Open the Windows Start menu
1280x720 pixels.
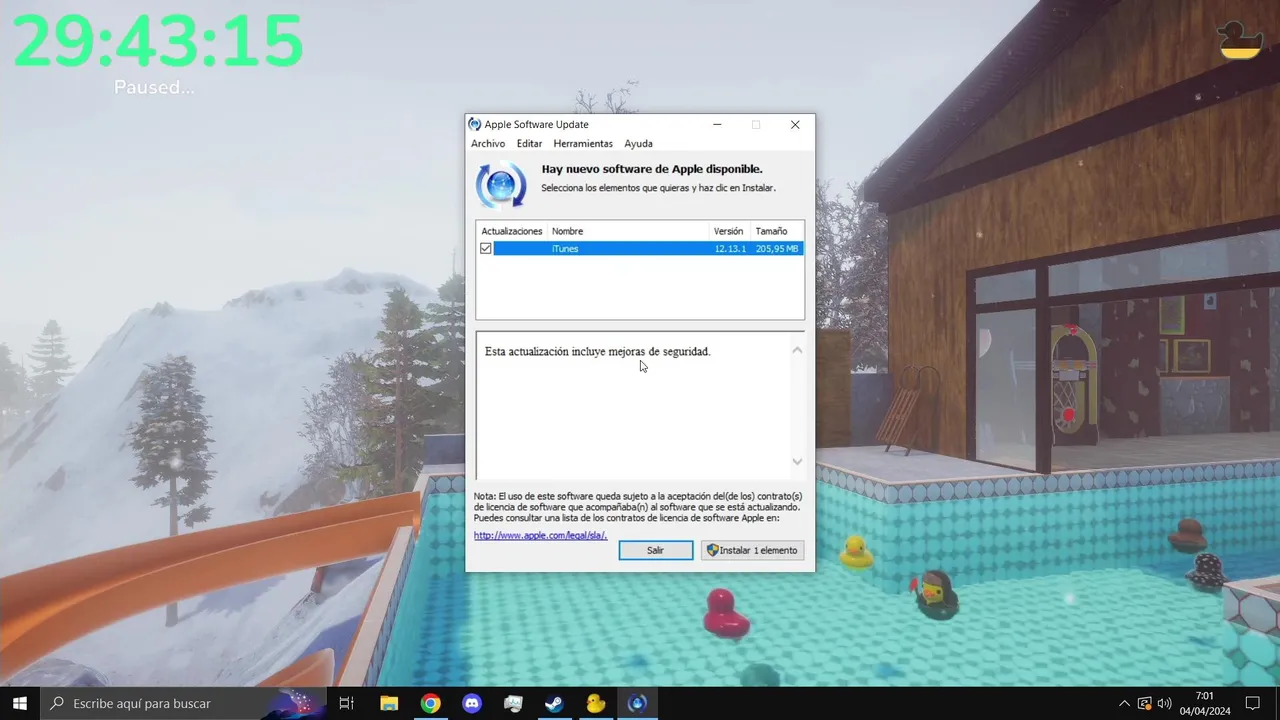click(x=20, y=703)
